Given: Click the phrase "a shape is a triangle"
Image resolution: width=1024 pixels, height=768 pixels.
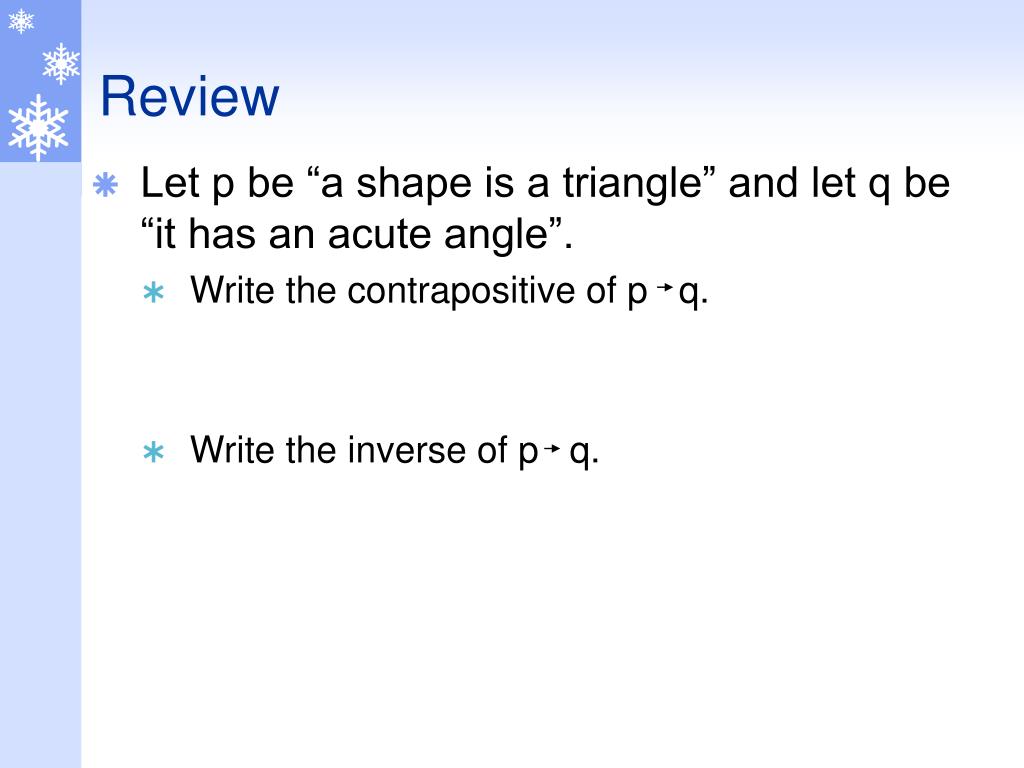Looking at the screenshot, I should click(507, 183).
